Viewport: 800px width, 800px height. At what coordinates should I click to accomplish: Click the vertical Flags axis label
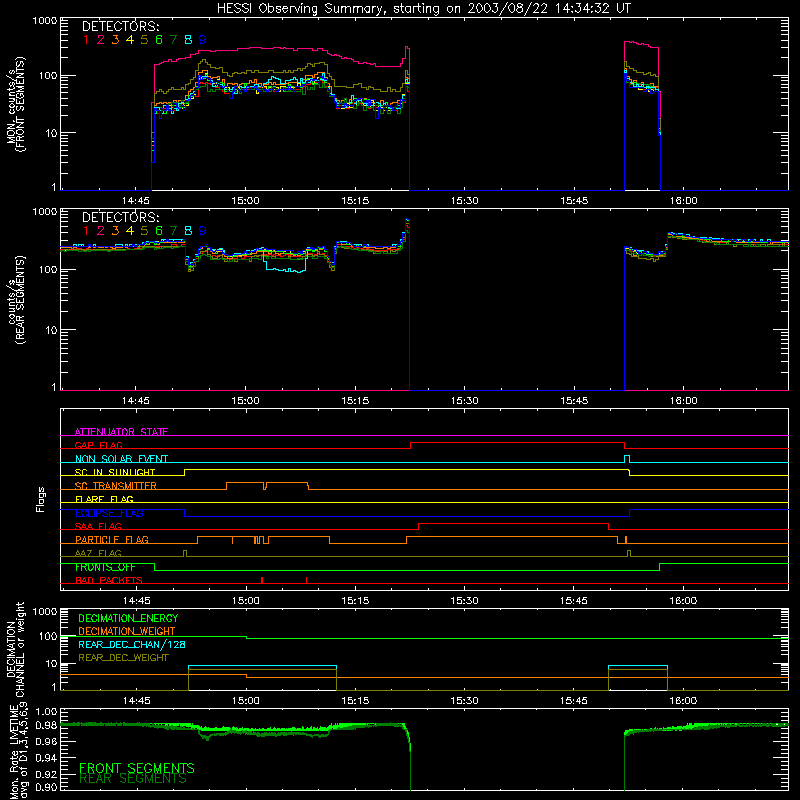(x=41, y=499)
